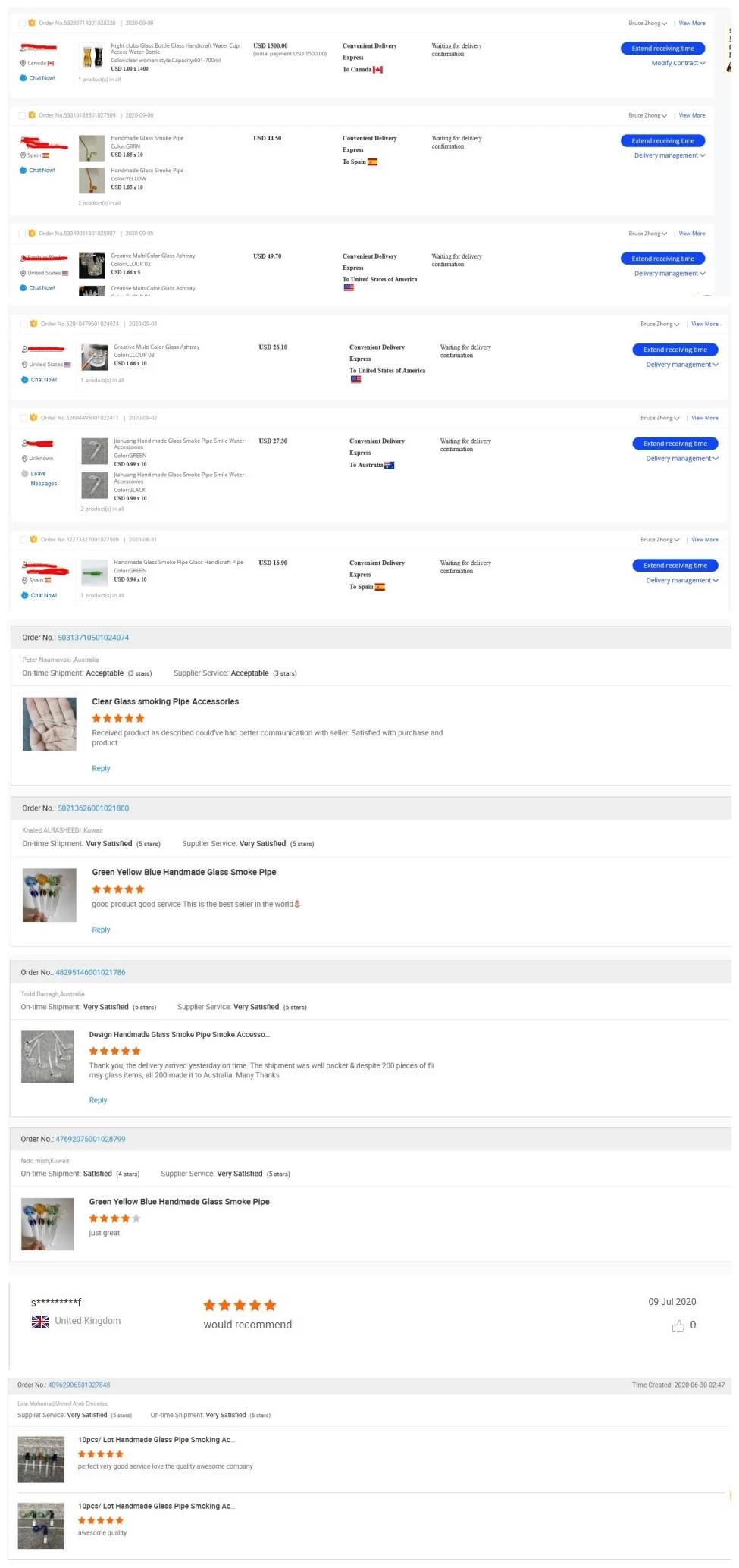739x1568 pixels.
Task: Click View More on the order dated 2020-08-31
Action: pyautogui.click(x=704, y=540)
